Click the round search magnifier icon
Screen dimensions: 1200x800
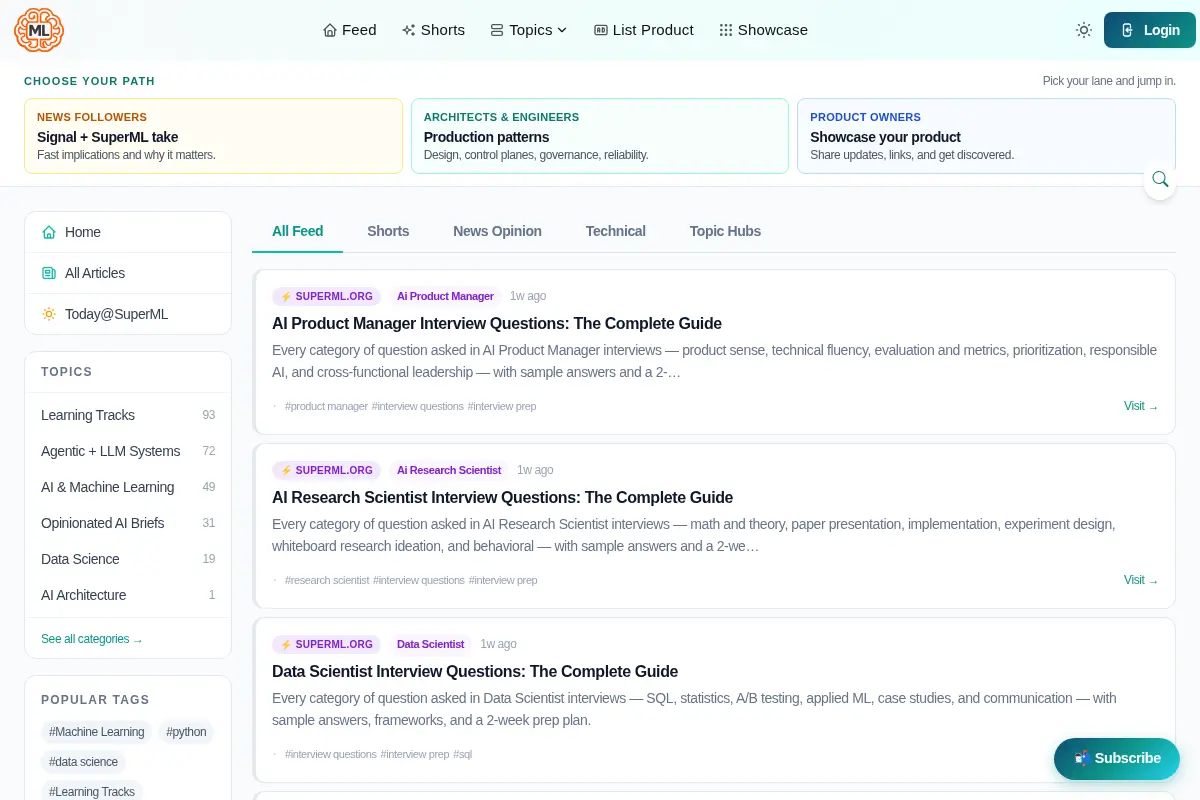[x=1160, y=179]
